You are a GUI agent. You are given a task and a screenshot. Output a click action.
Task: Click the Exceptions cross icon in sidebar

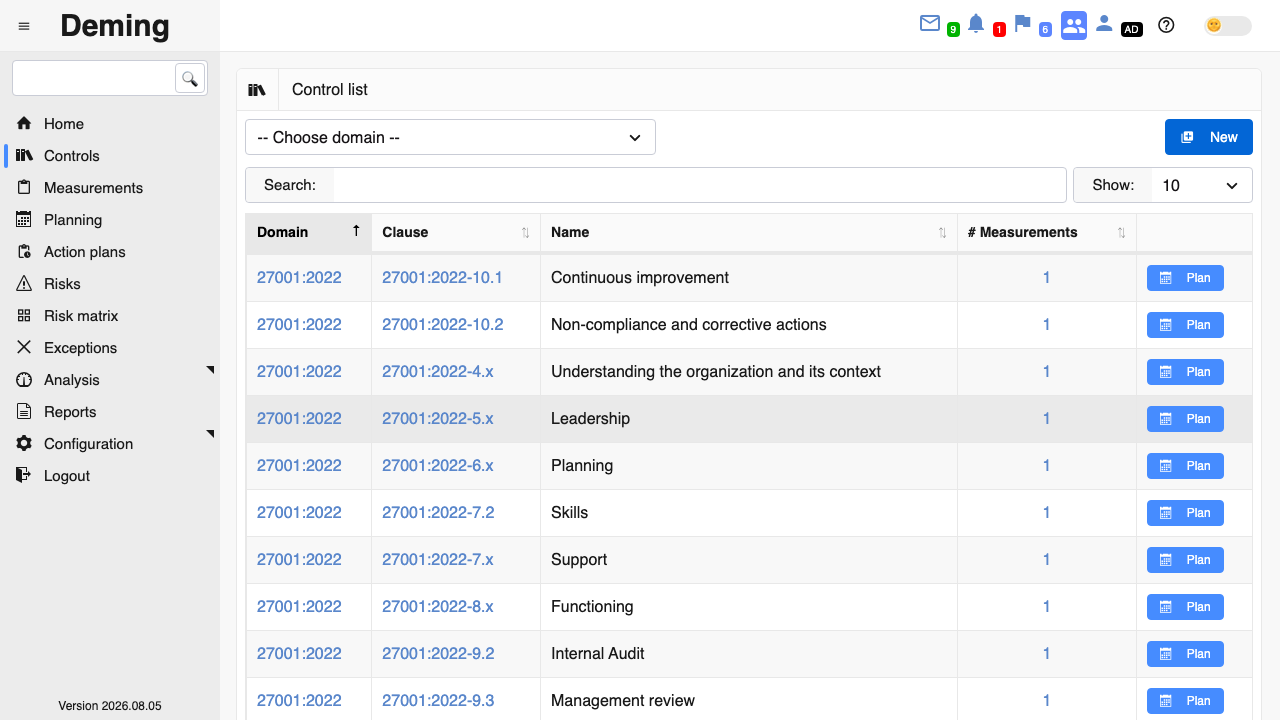click(24, 348)
